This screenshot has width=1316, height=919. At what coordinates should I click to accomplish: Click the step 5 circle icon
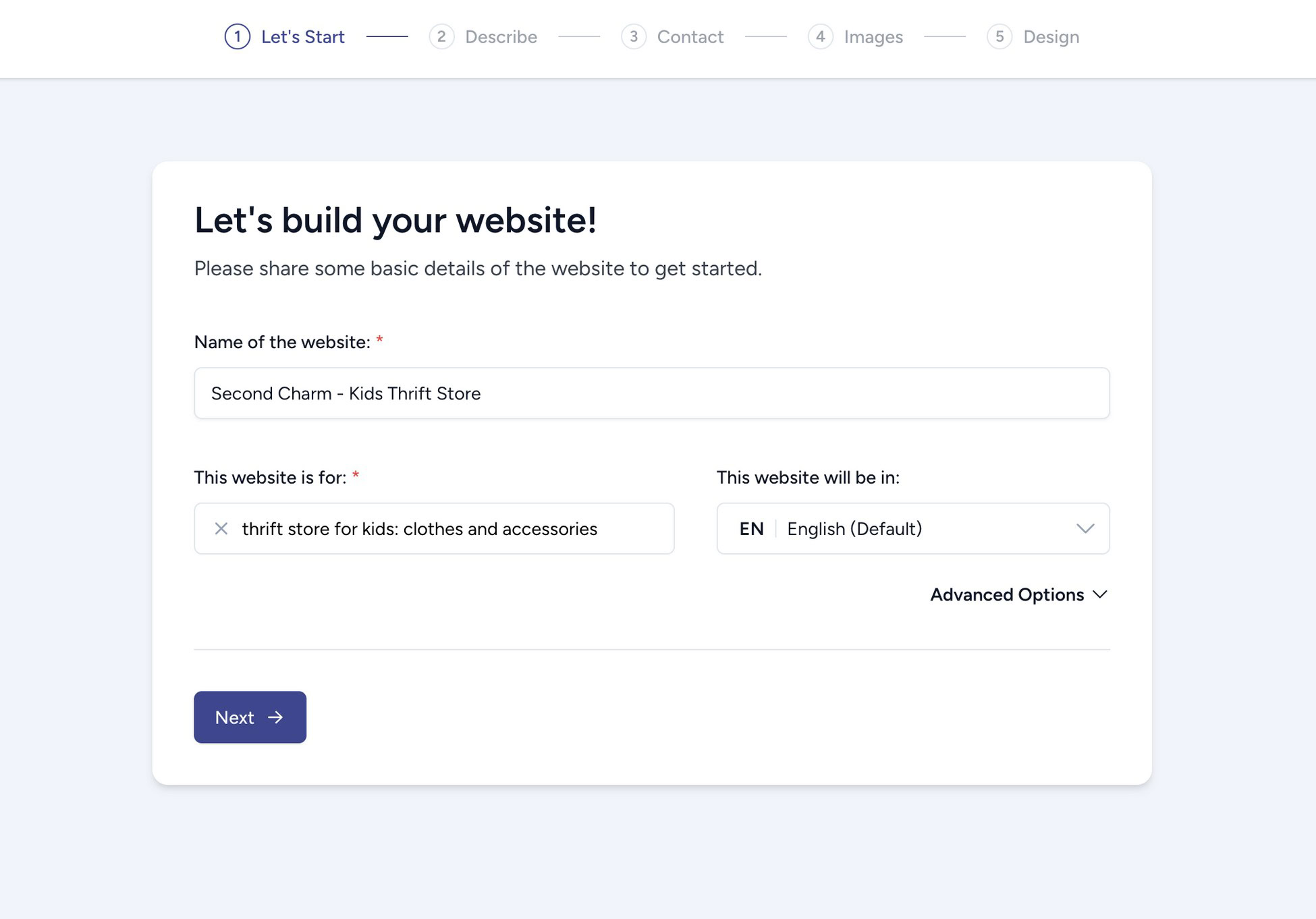coord(999,37)
